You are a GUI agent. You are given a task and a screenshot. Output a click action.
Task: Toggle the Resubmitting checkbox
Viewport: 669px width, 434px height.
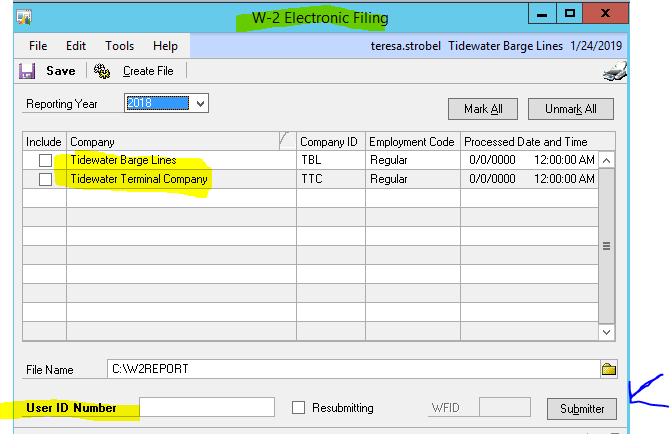(298, 408)
